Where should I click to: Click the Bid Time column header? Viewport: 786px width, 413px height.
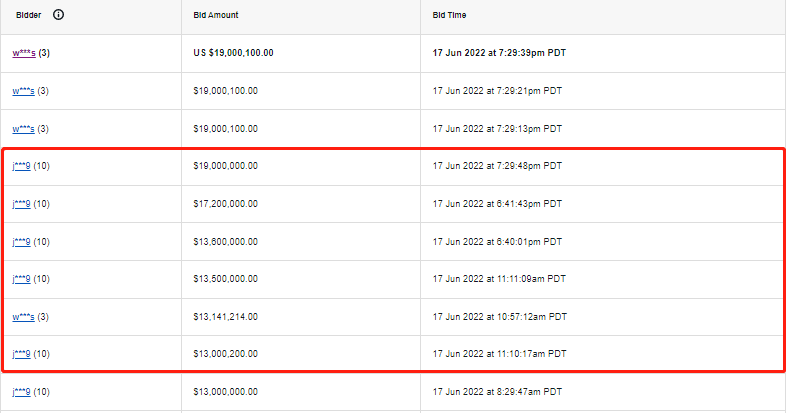coord(449,16)
